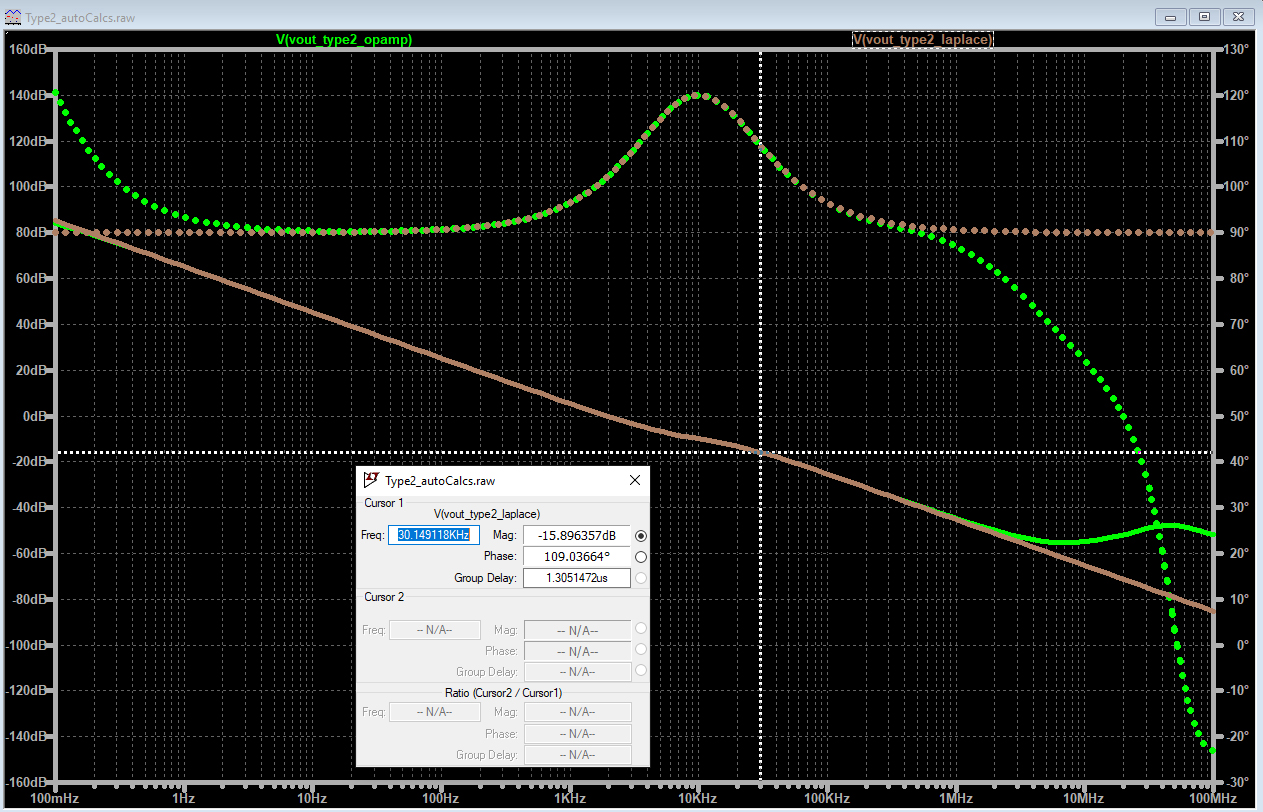The height and width of the screenshot is (812, 1263).
Task: Click the waveform window title bar icon
Action: tap(12, 17)
